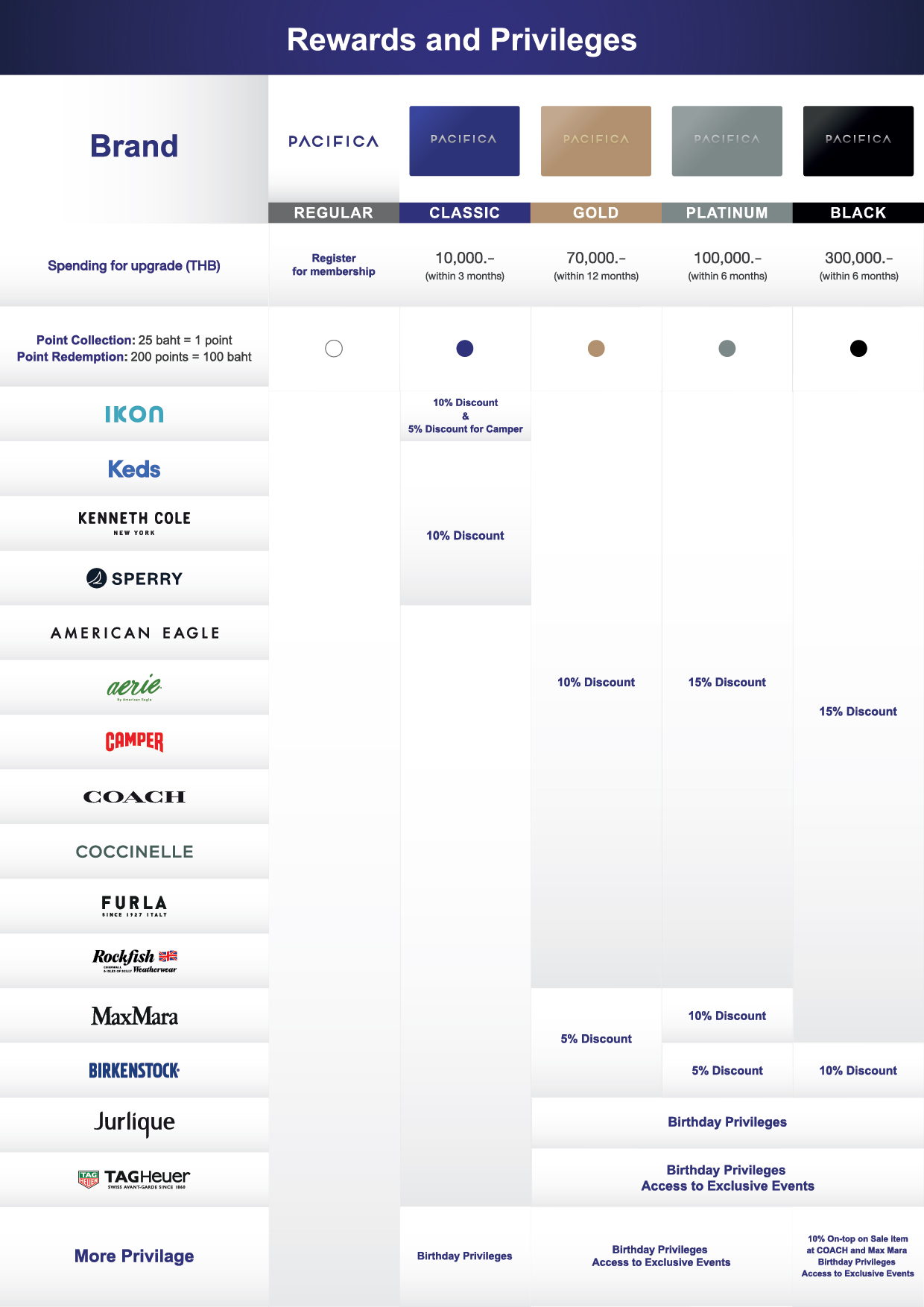Click Register for membership text
This screenshot has width=924, height=1307.
click(x=334, y=265)
